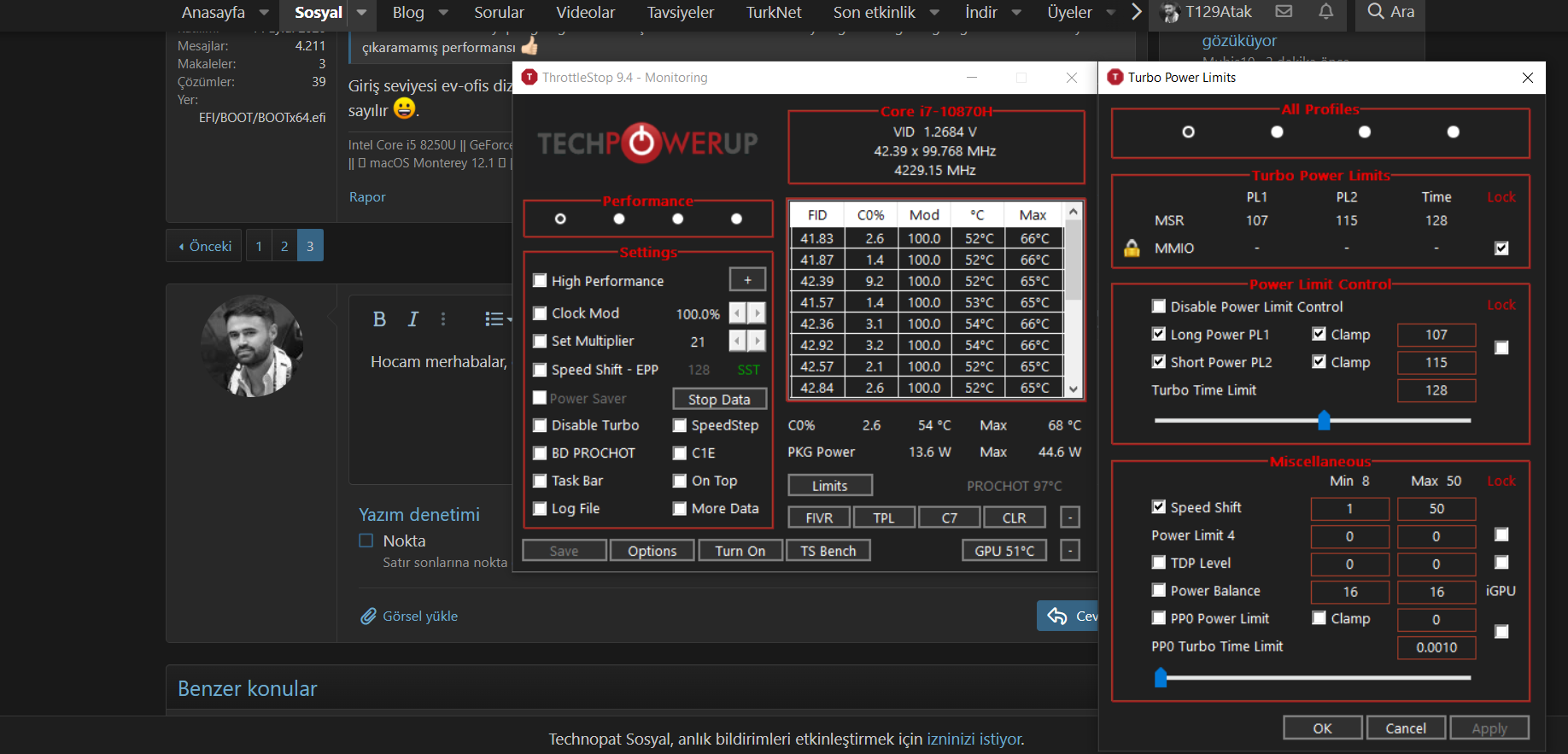Screen dimensions: 1568x754
Task: Click the list formatting icon in editor
Action: 498,319
